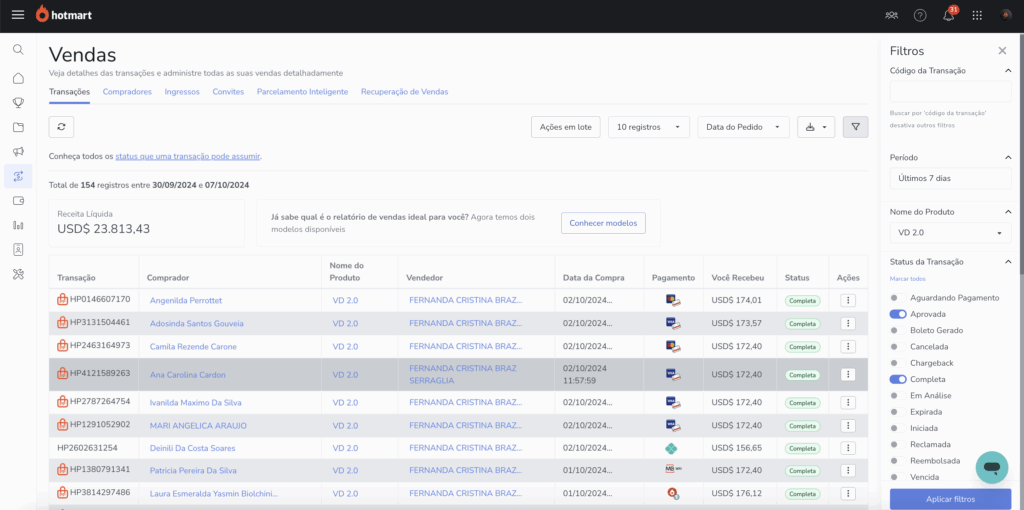
Task: Collapse the Período filter section
Action: pos(1008,157)
